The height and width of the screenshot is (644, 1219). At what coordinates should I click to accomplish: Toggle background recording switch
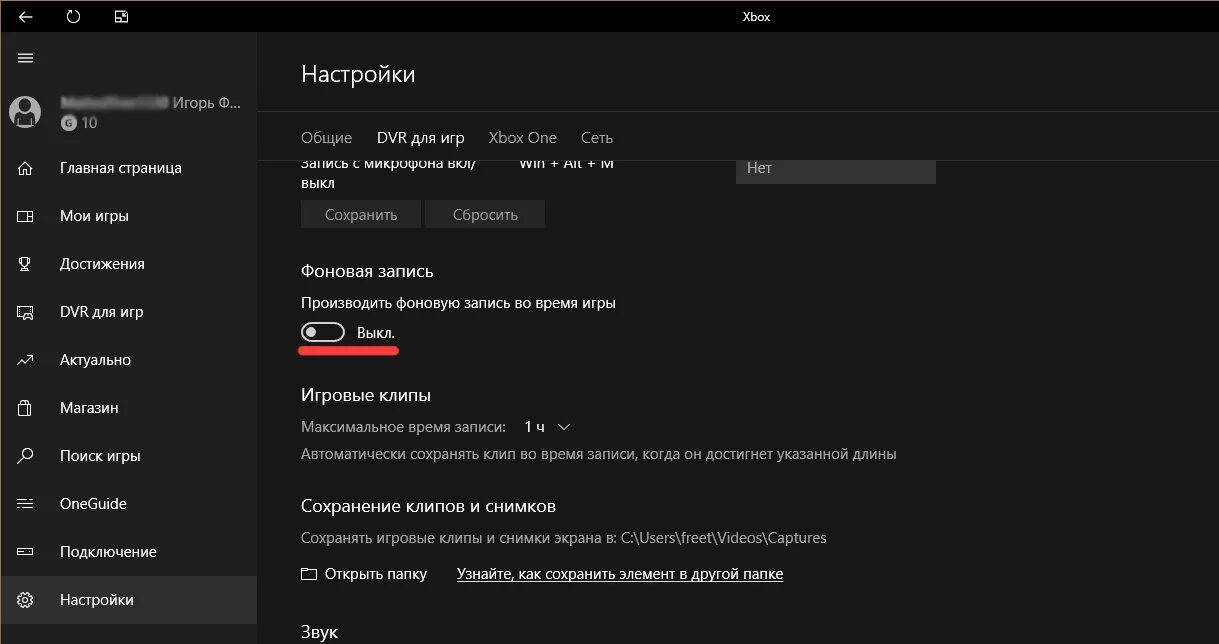point(323,332)
